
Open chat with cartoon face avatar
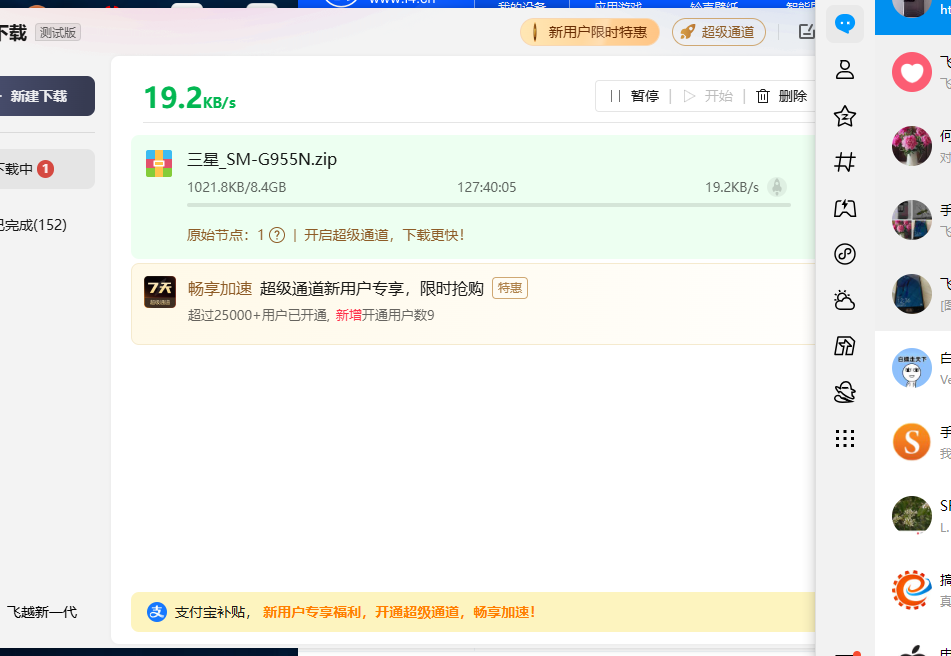click(x=912, y=368)
